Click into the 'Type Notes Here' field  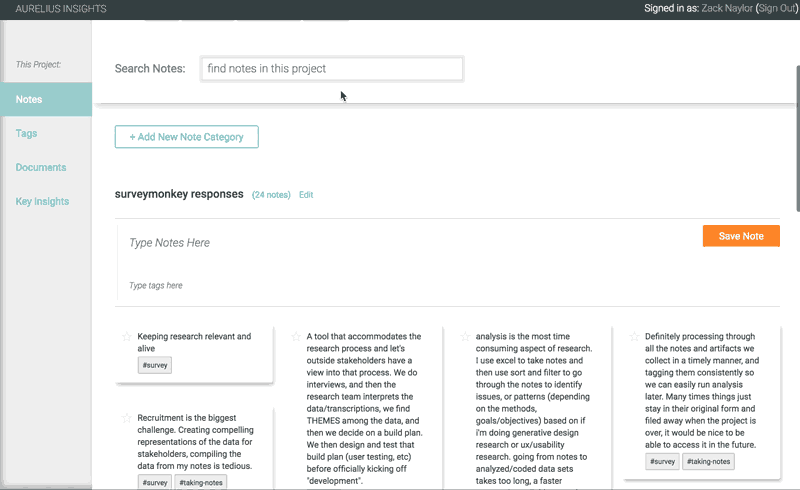tap(400, 243)
